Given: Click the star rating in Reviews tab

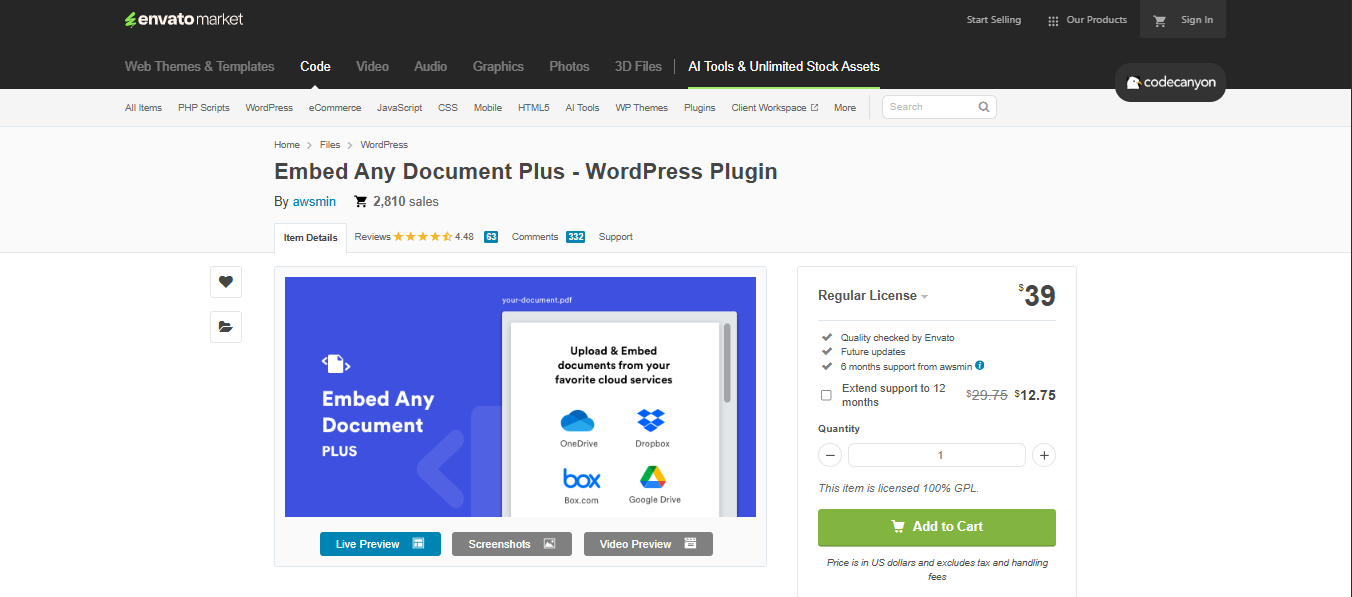Looking at the screenshot, I should [x=422, y=237].
